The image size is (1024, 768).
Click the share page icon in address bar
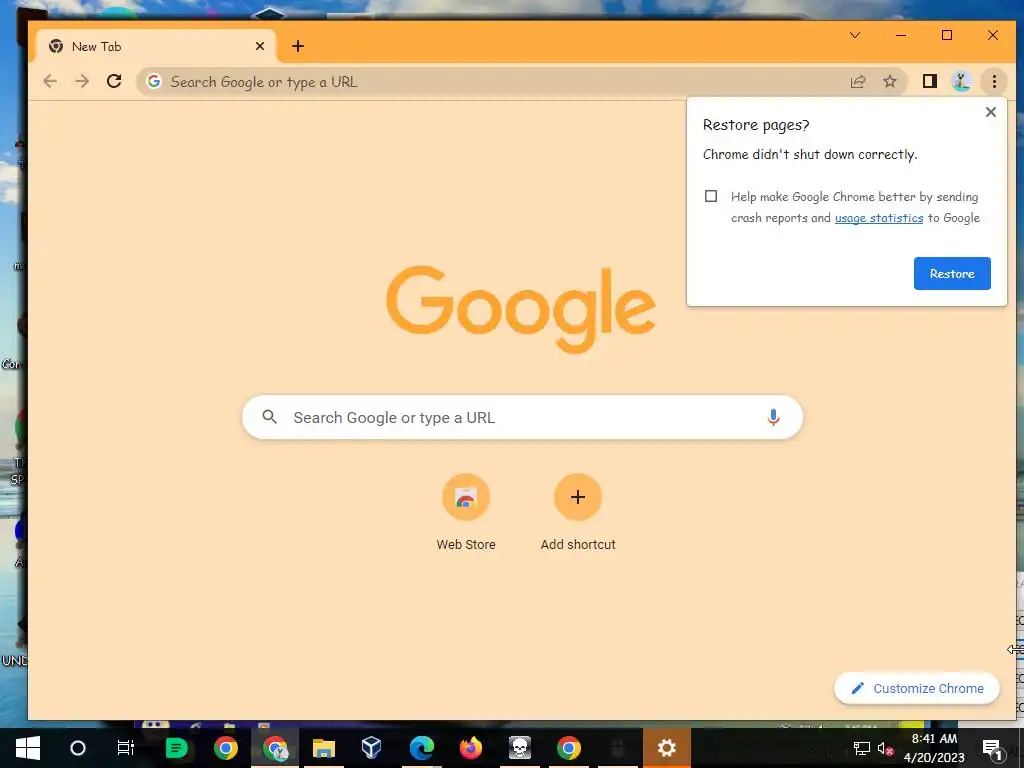coord(857,82)
